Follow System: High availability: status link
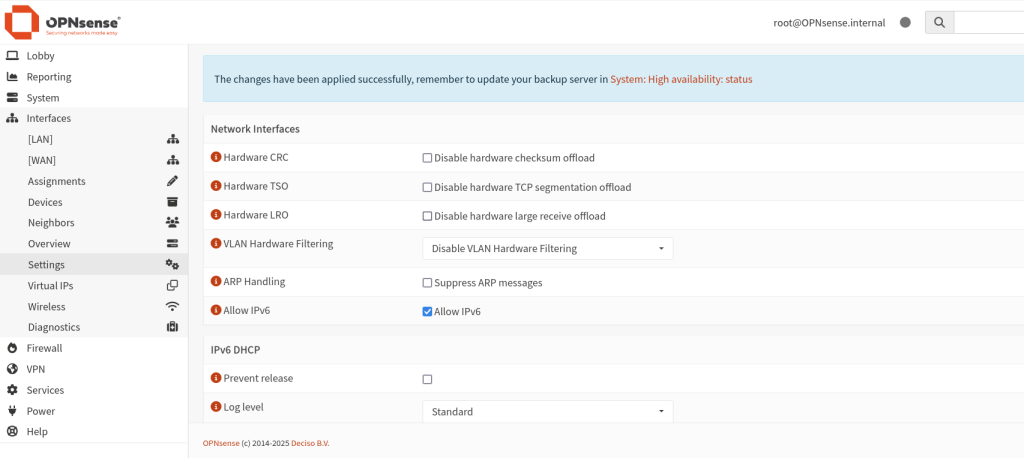 (x=681, y=79)
